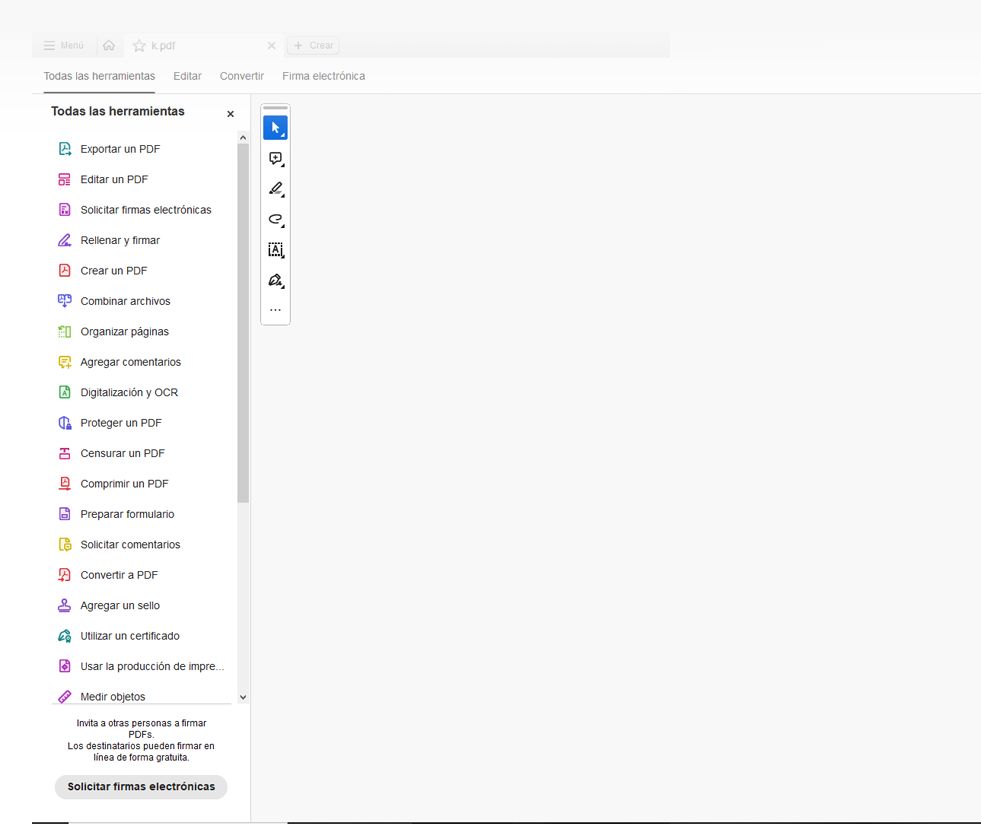The width and height of the screenshot is (981, 832).
Task: Click the Rellenar y firmar pen icon
Action: 64,240
